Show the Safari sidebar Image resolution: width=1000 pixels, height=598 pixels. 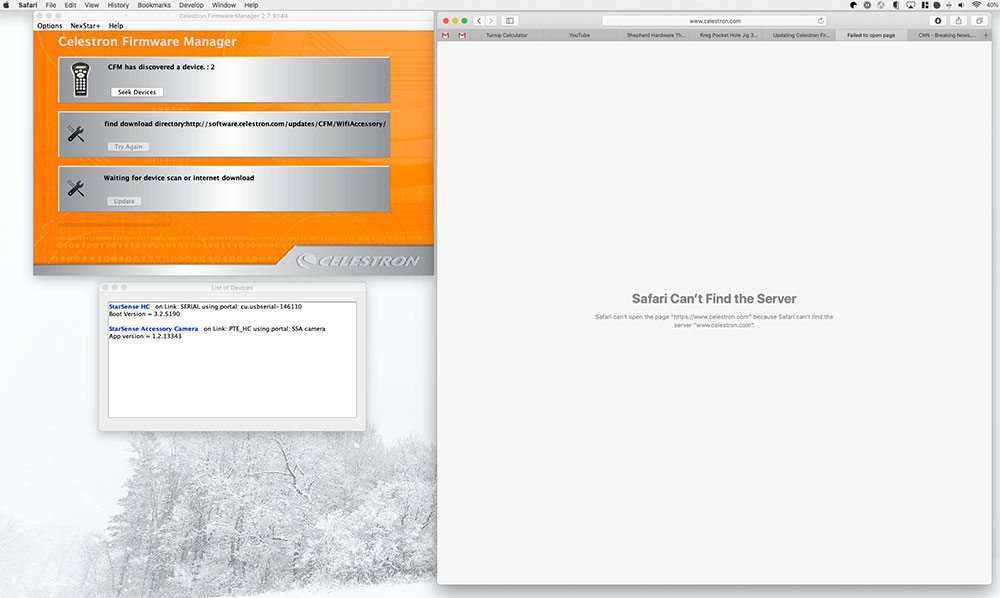(510, 20)
